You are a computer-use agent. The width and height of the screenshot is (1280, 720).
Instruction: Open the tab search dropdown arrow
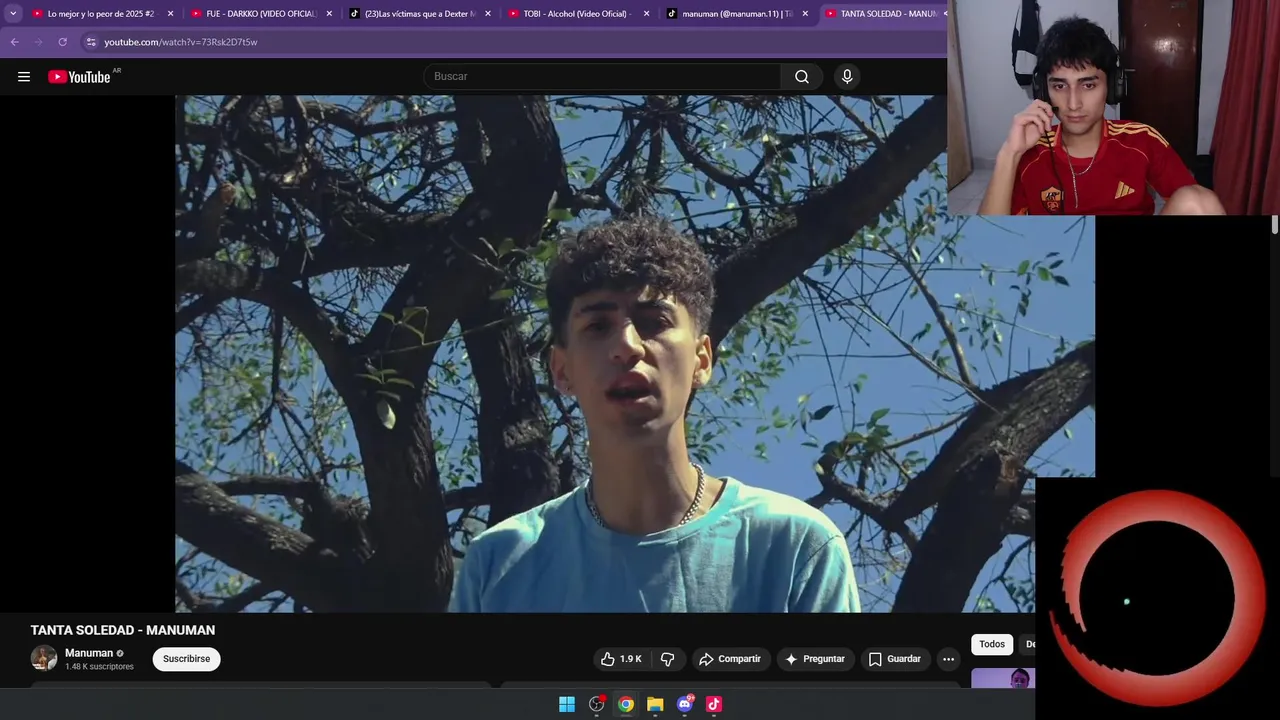coord(13,14)
